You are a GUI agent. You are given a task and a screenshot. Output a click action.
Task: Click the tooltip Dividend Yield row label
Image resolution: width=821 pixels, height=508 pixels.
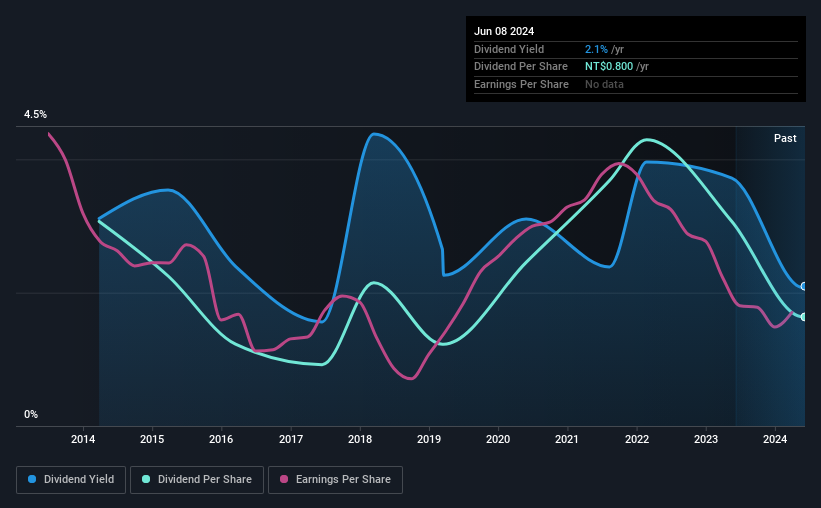[x=509, y=49]
